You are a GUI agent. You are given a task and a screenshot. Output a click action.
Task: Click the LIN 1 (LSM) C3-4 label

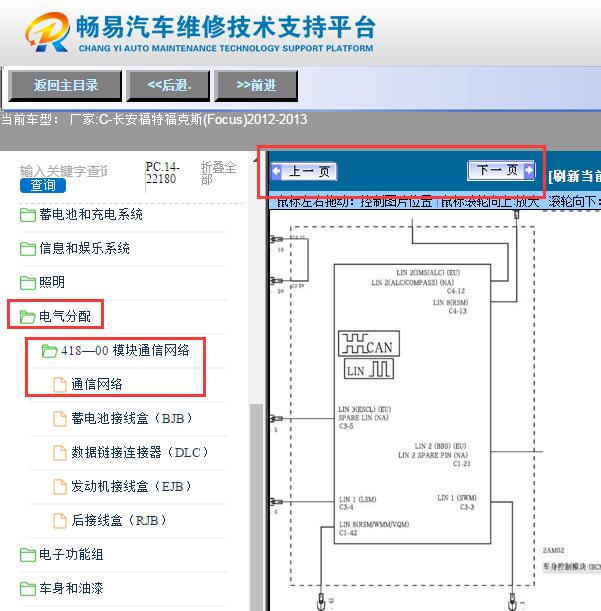357,503
